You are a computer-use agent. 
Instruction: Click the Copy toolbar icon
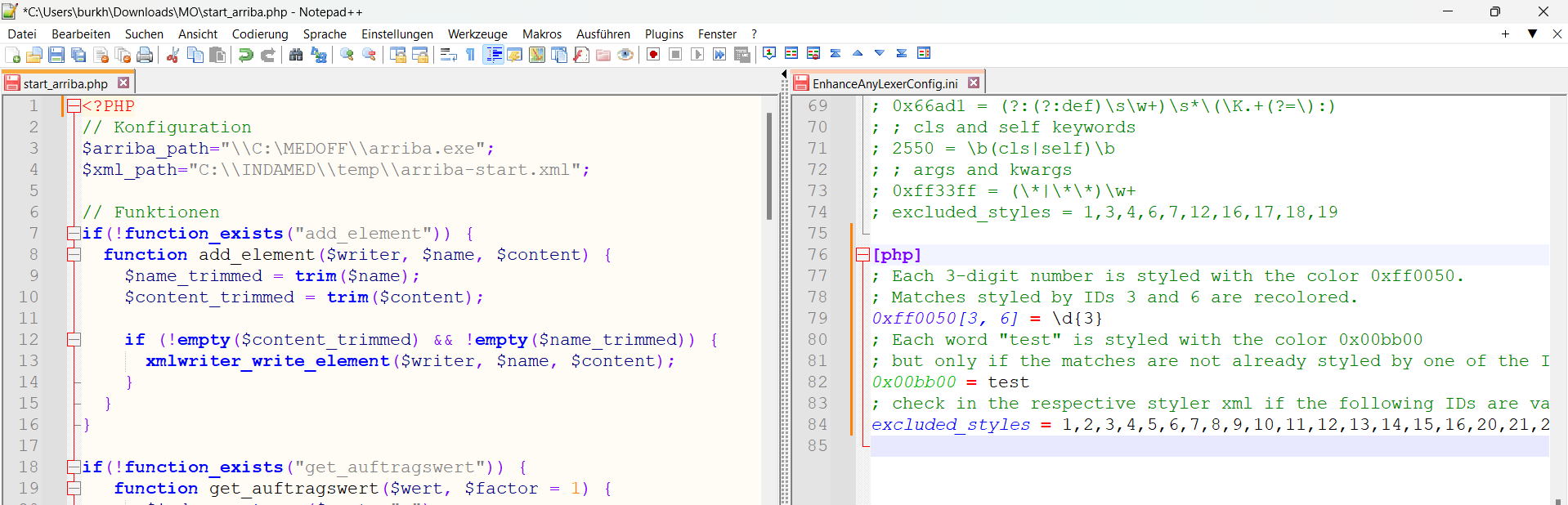195,55
